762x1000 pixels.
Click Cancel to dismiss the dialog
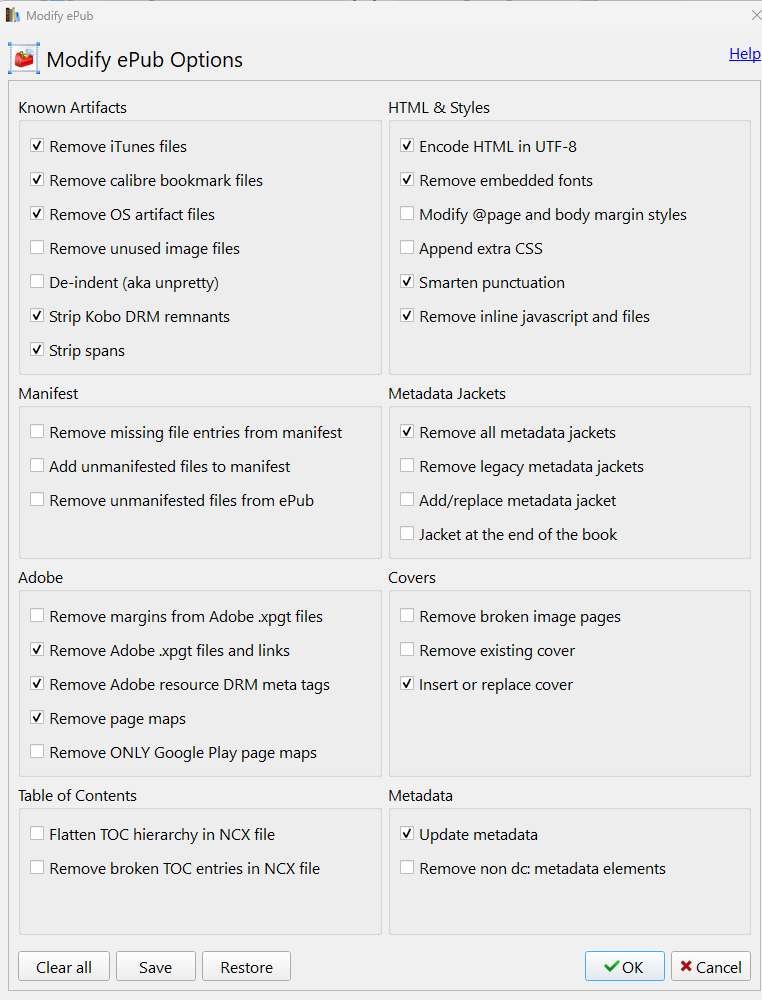pos(710,967)
